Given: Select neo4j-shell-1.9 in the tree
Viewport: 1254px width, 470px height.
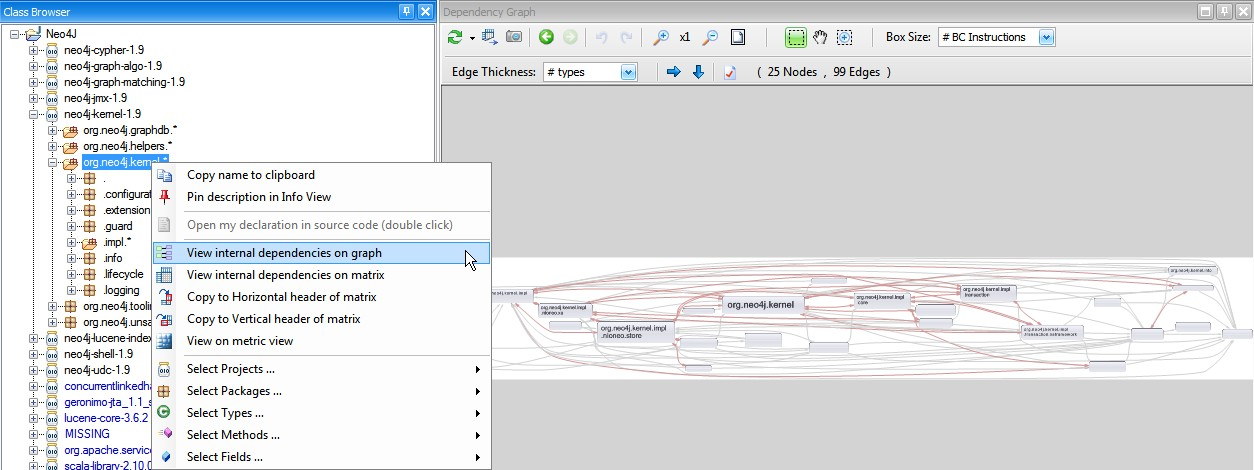Looking at the screenshot, I should coord(98,354).
